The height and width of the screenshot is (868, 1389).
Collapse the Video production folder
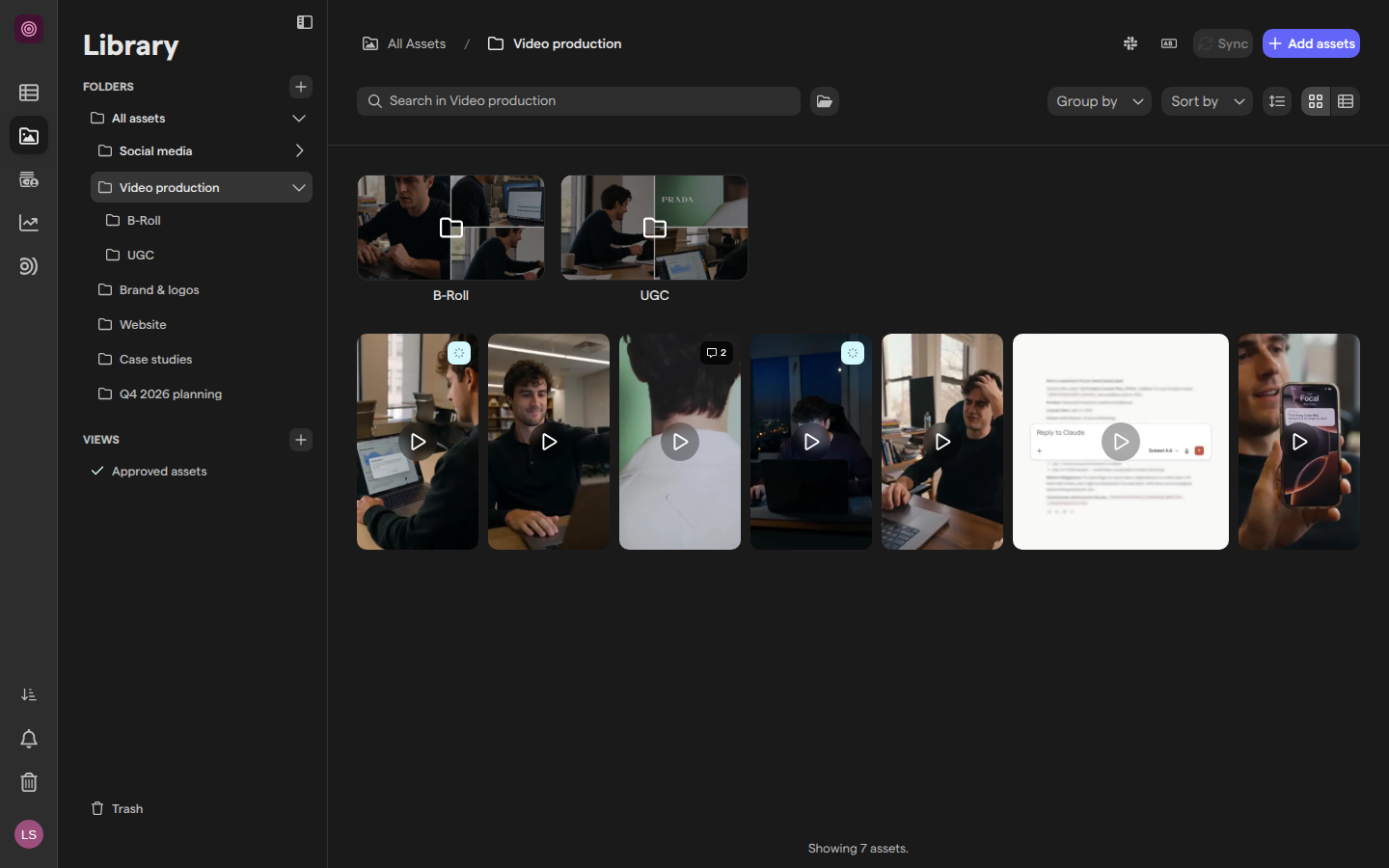(299, 188)
